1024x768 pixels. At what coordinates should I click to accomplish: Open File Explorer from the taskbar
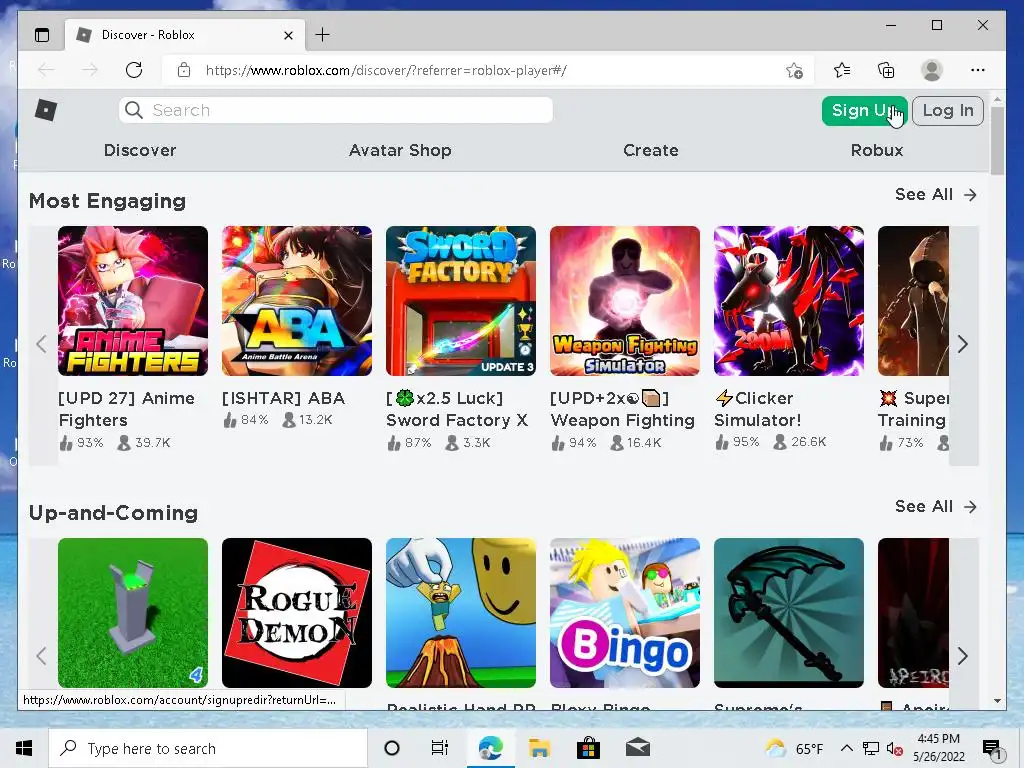pyautogui.click(x=540, y=748)
